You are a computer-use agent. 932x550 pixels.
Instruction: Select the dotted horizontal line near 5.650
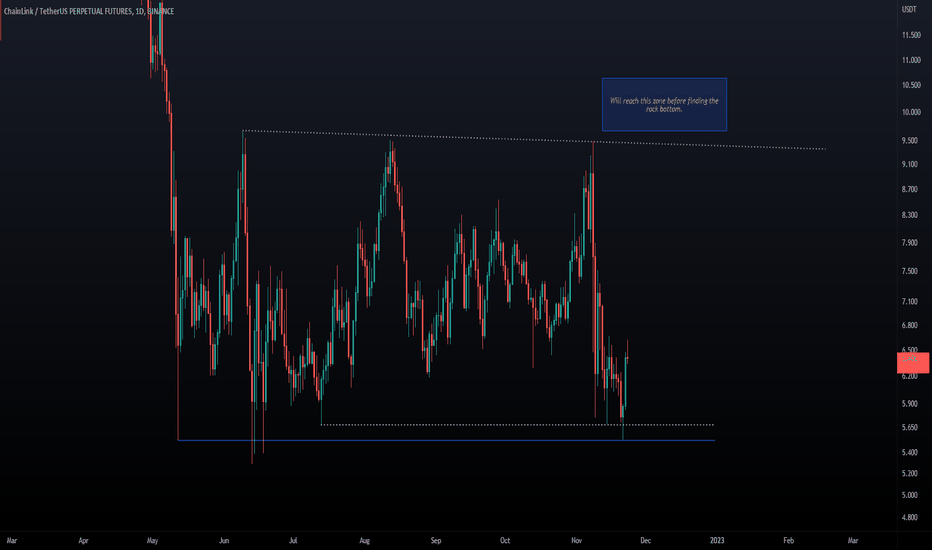517,425
